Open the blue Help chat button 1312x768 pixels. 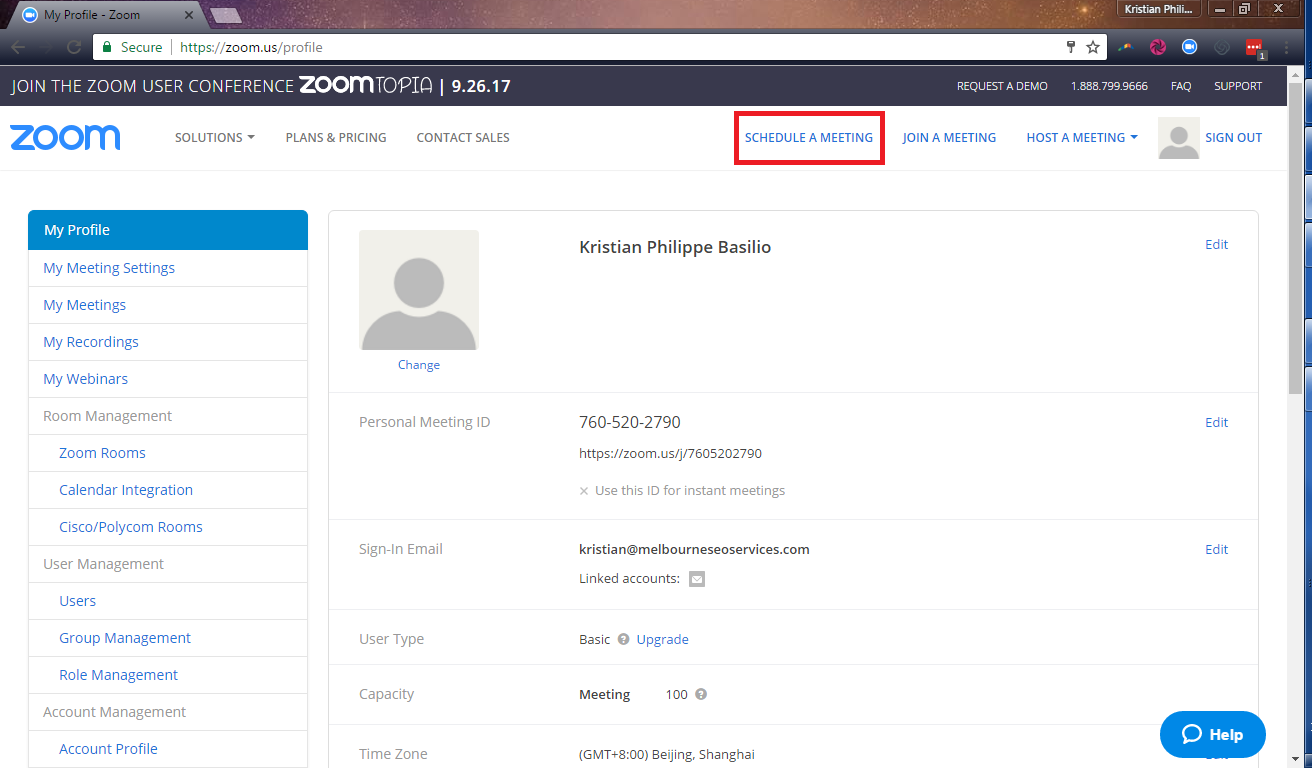[x=1213, y=734]
